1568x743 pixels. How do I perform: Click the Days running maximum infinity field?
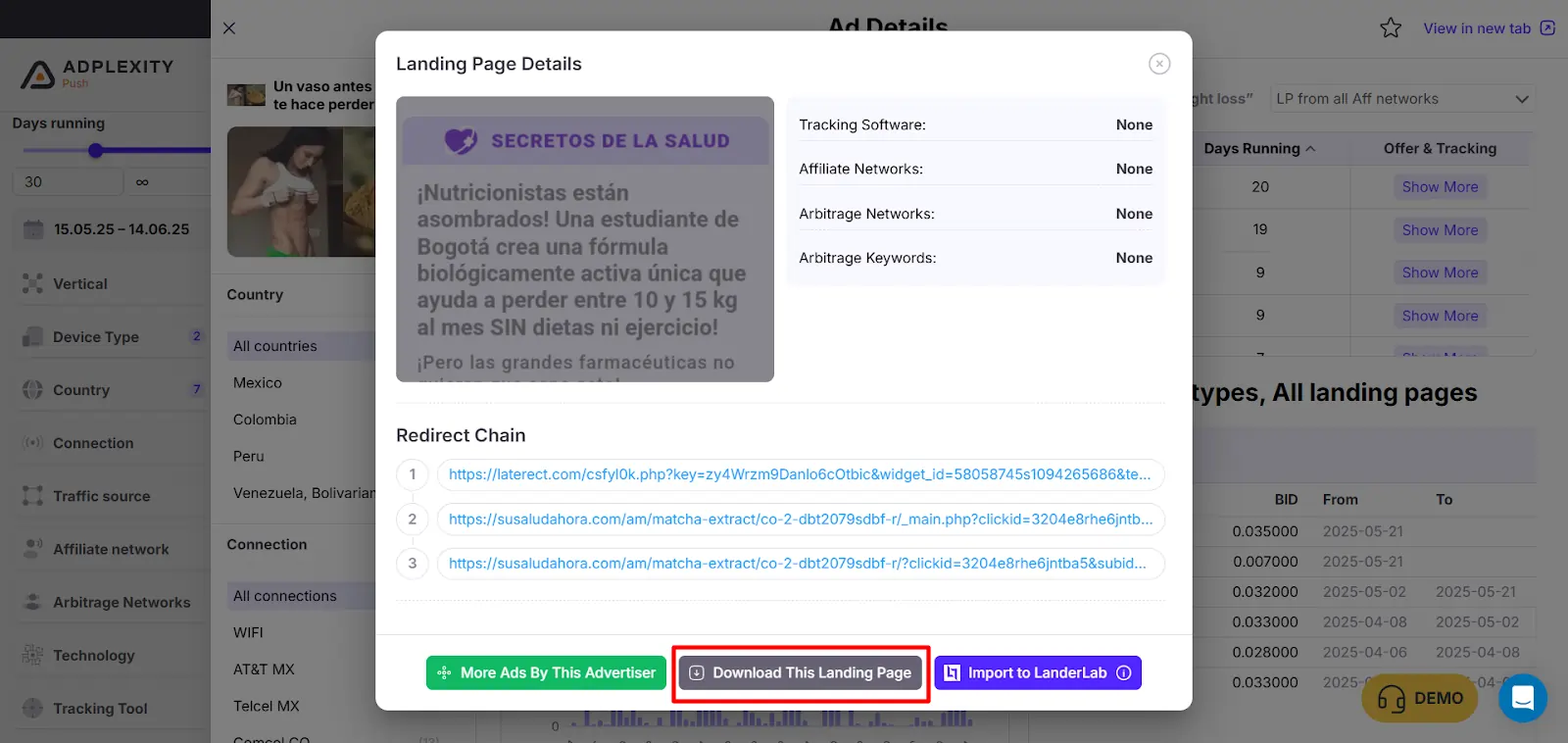(169, 181)
